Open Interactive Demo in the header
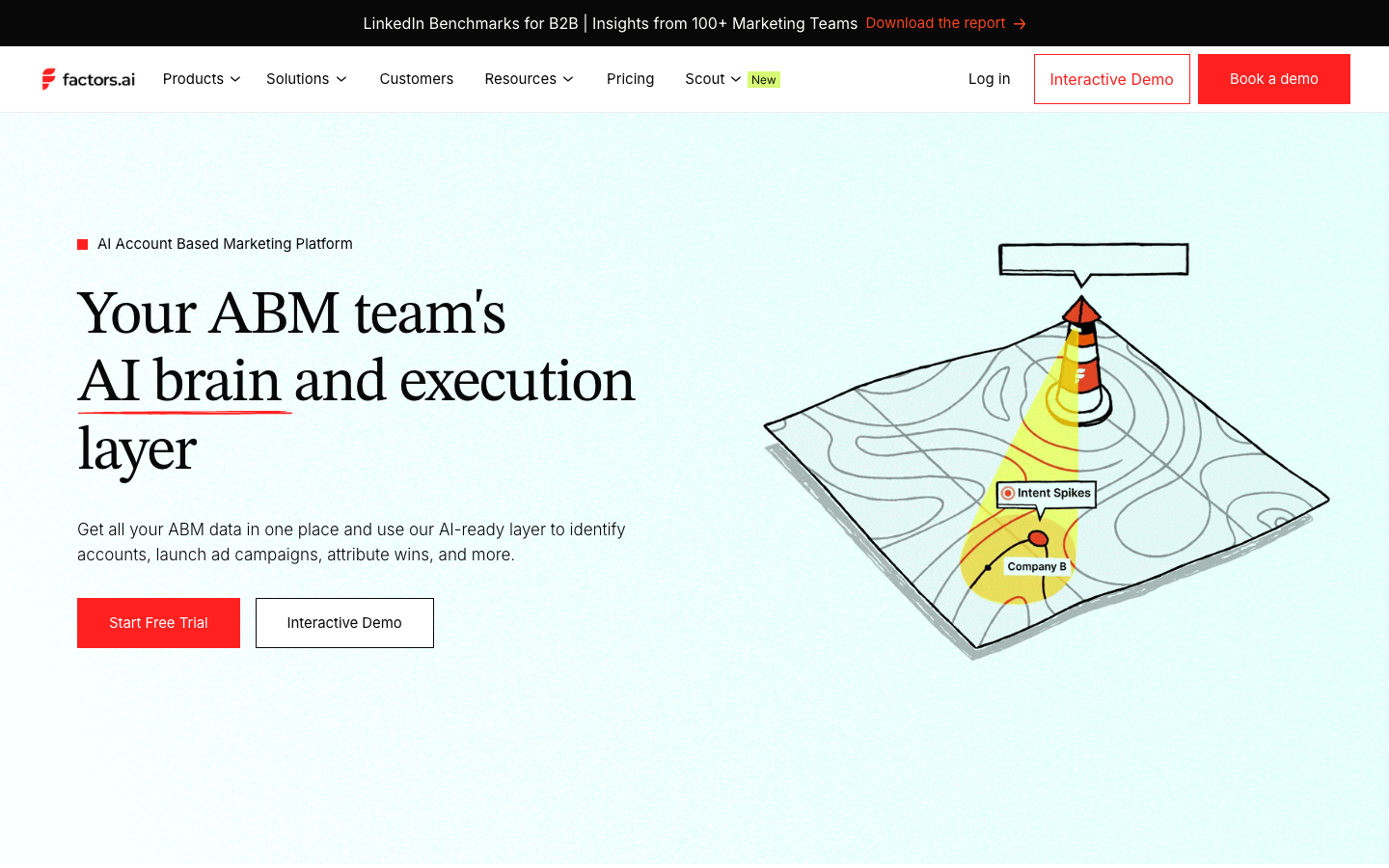This screenshot has width=1389, height=868. (x=1112, y=79)
